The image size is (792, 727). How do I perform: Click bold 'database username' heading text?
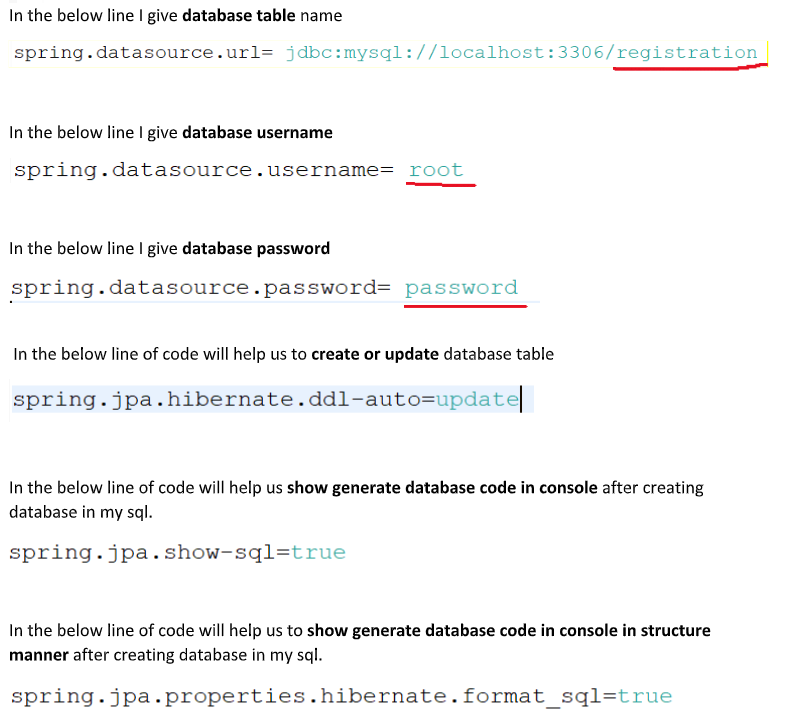click(x=257, y=132)
